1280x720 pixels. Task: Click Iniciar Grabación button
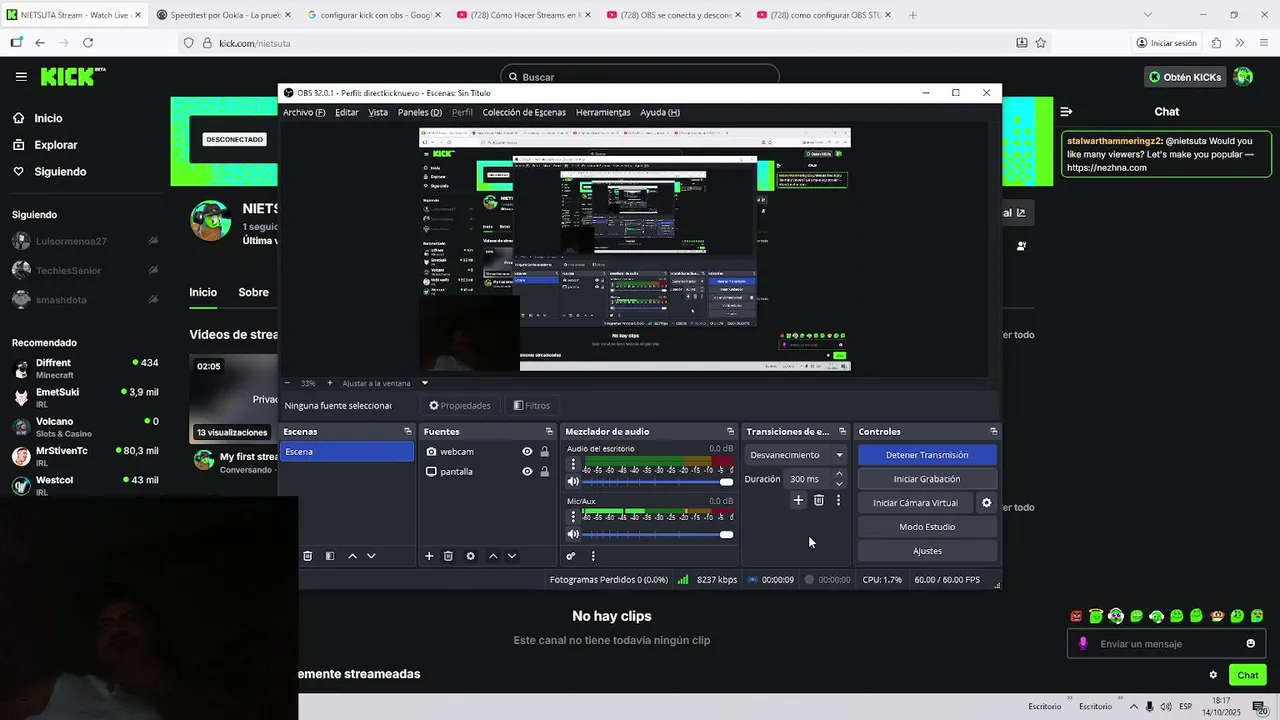pos(927,479)
